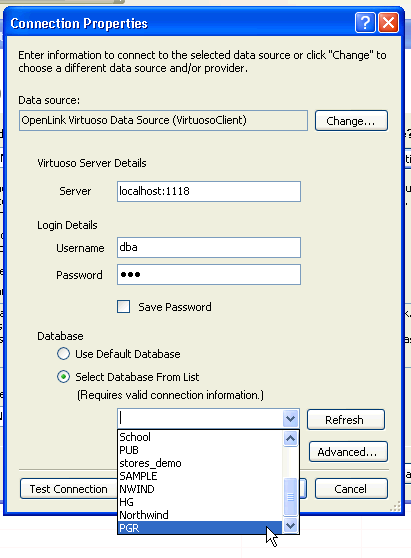Click the database list scrollbar thumb
Screen dimensions: 411x558
pos(290,496)
